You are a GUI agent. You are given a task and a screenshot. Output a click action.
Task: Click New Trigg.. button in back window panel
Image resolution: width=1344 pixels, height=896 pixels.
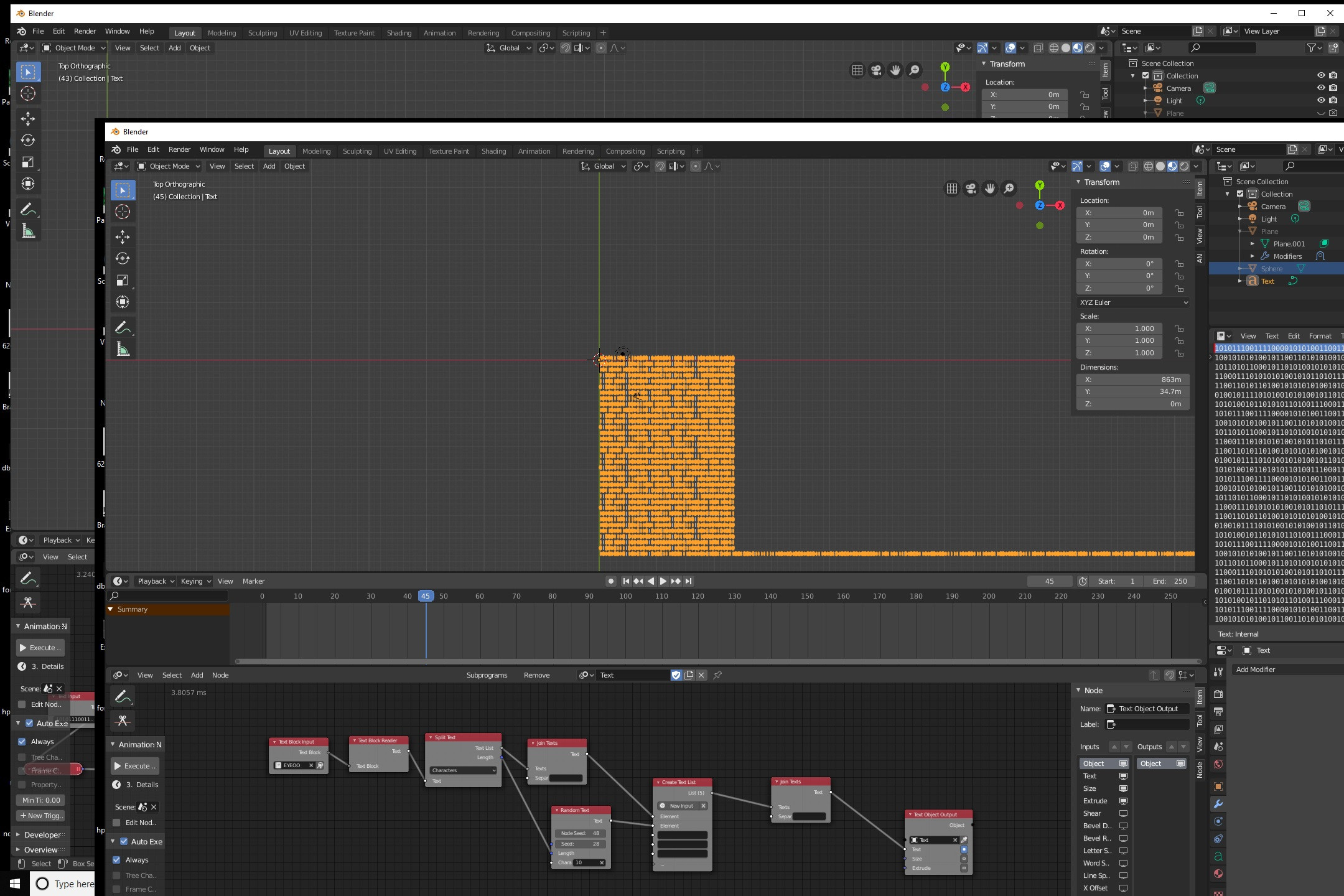click(42, 816)
